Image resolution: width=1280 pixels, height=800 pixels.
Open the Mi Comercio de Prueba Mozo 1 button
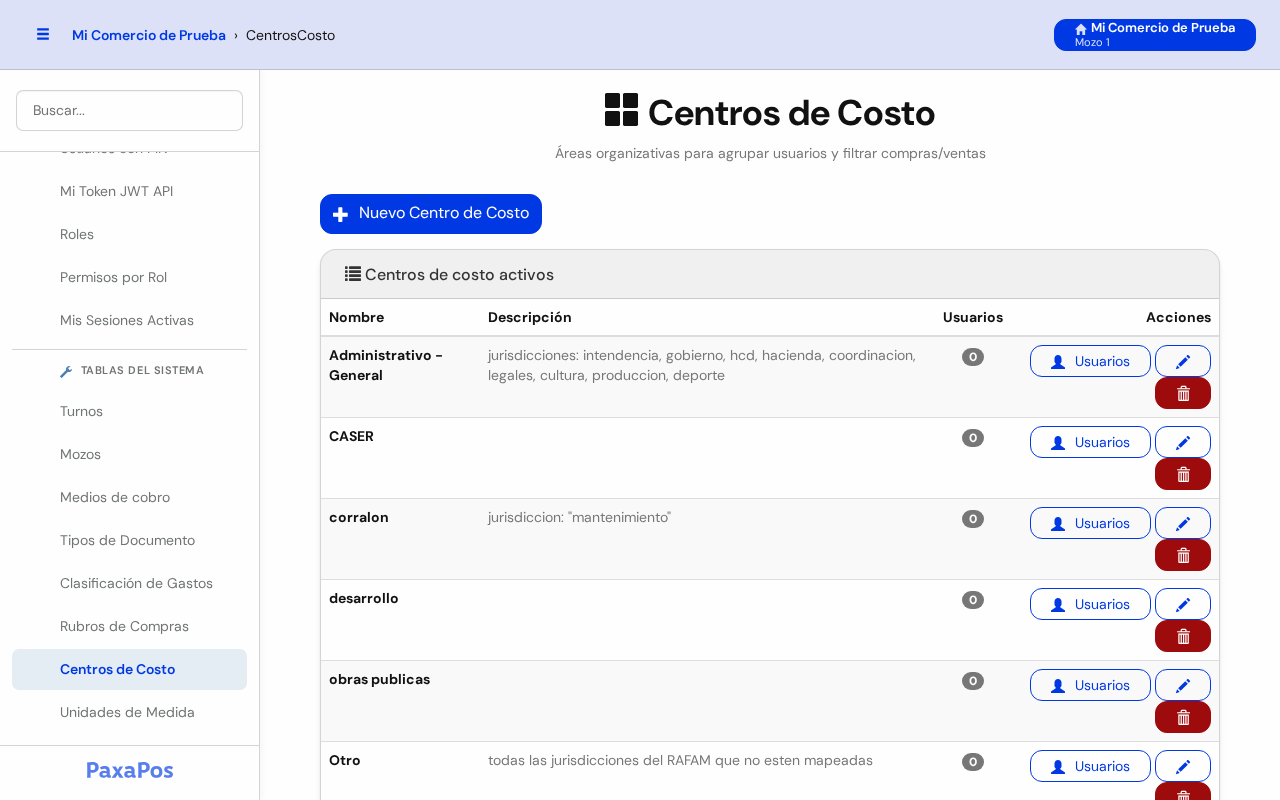click(x=1155, y=35)
